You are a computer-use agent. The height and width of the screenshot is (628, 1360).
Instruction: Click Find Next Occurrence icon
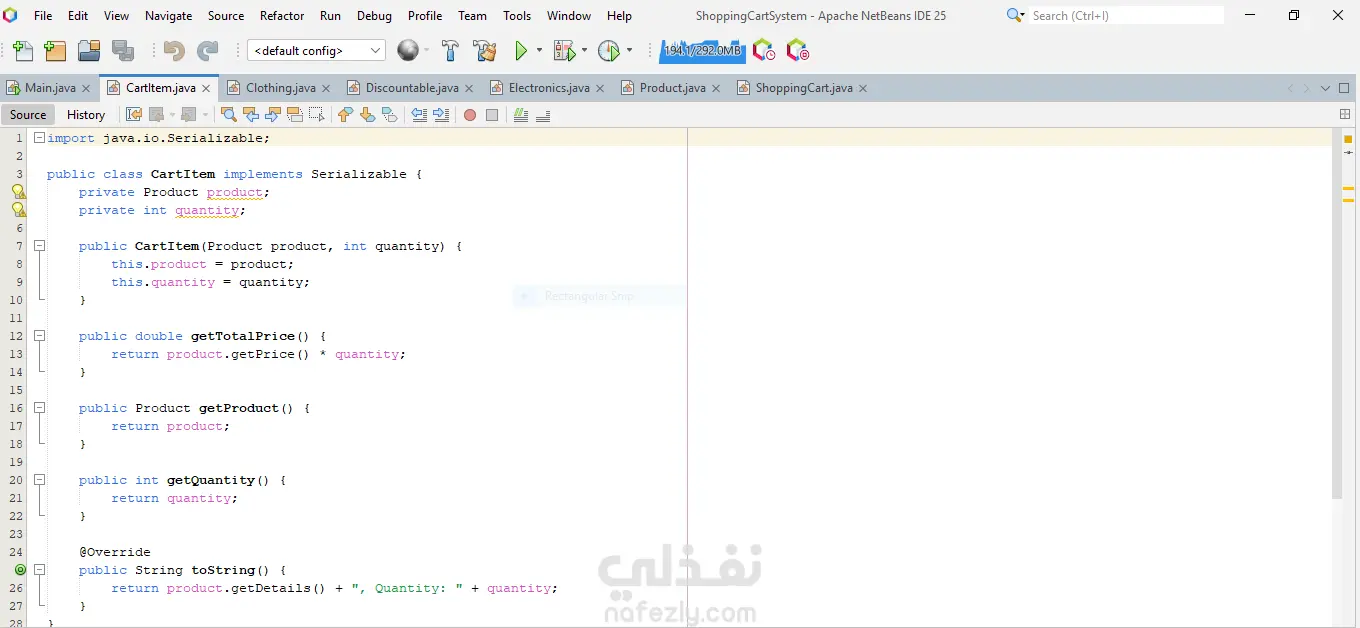pos(273,115)
